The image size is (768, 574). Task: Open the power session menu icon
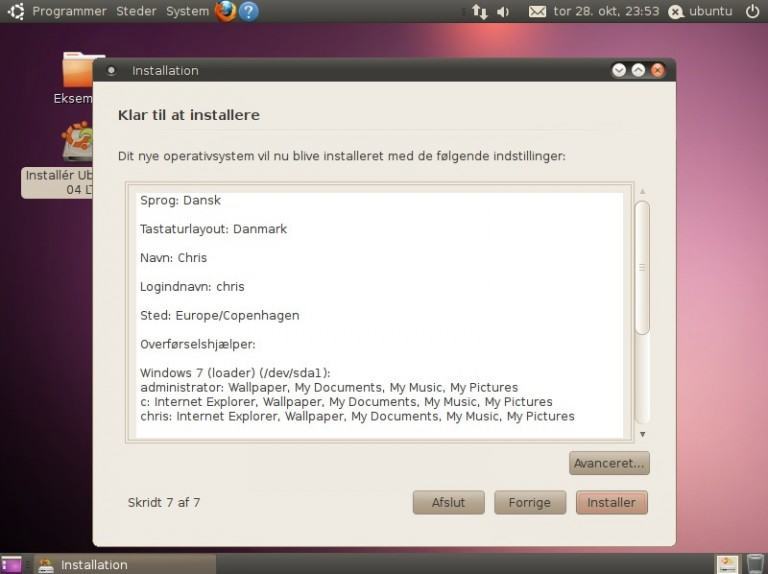tap(753, 11)
